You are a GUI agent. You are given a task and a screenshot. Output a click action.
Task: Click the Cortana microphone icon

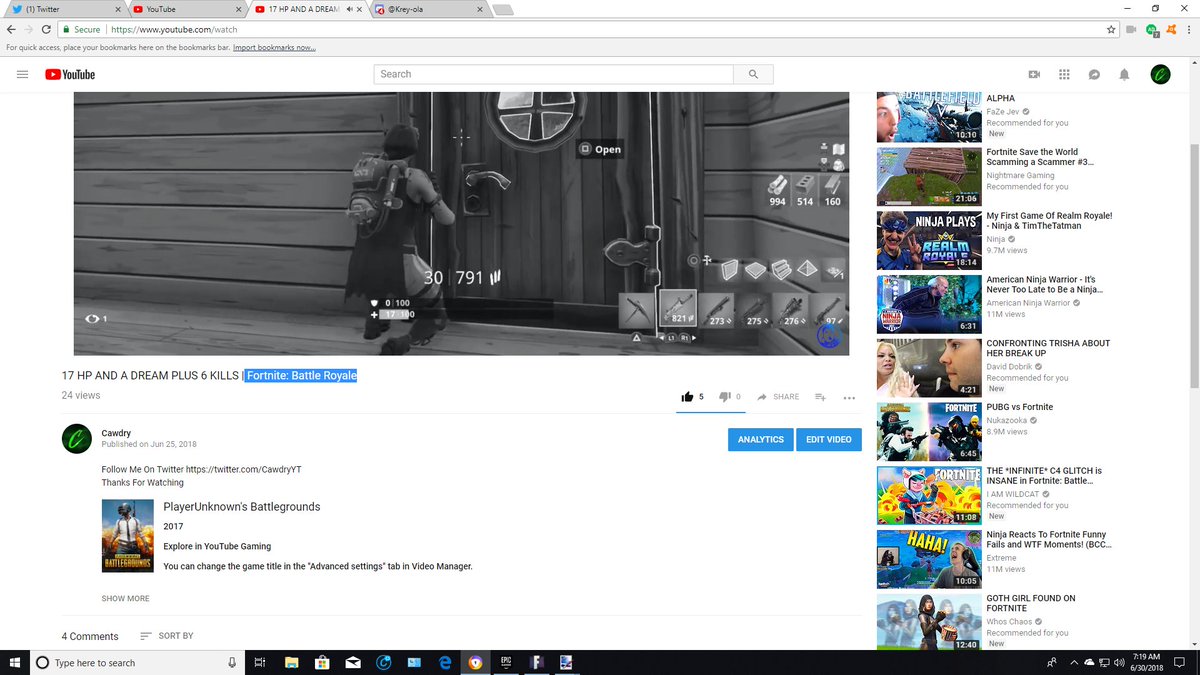(232, 662)
